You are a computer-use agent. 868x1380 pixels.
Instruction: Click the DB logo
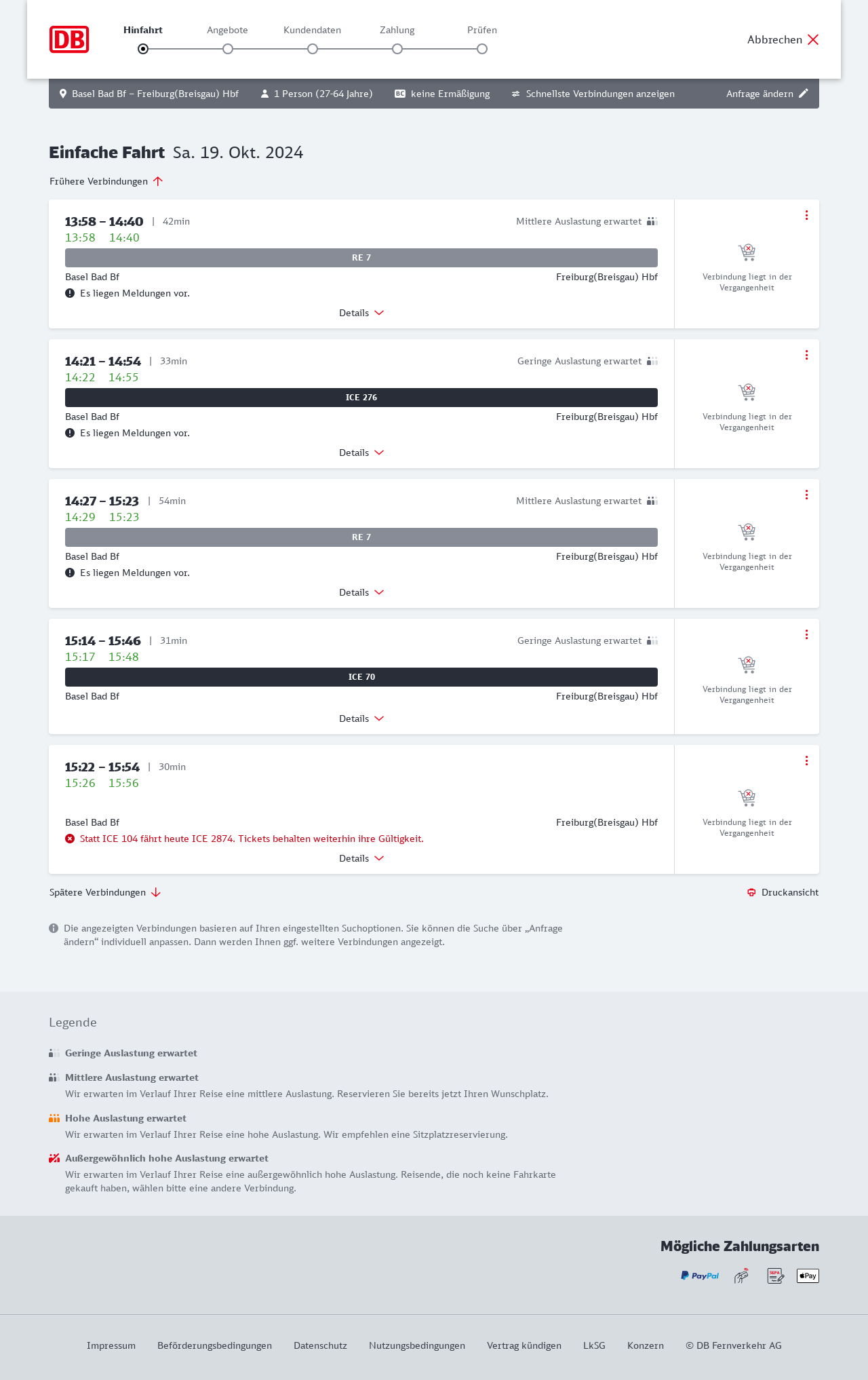[x=69, y=39]
